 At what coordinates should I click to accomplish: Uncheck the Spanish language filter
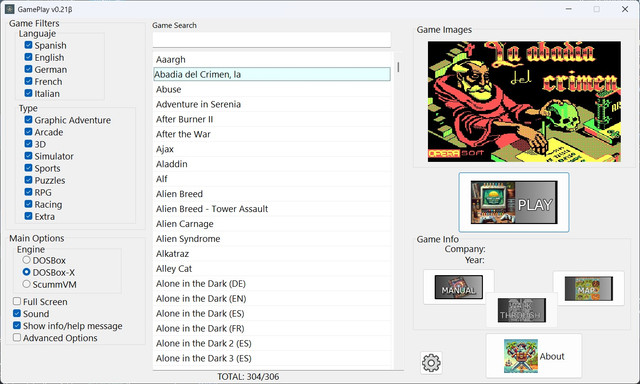tap(28, 45)
